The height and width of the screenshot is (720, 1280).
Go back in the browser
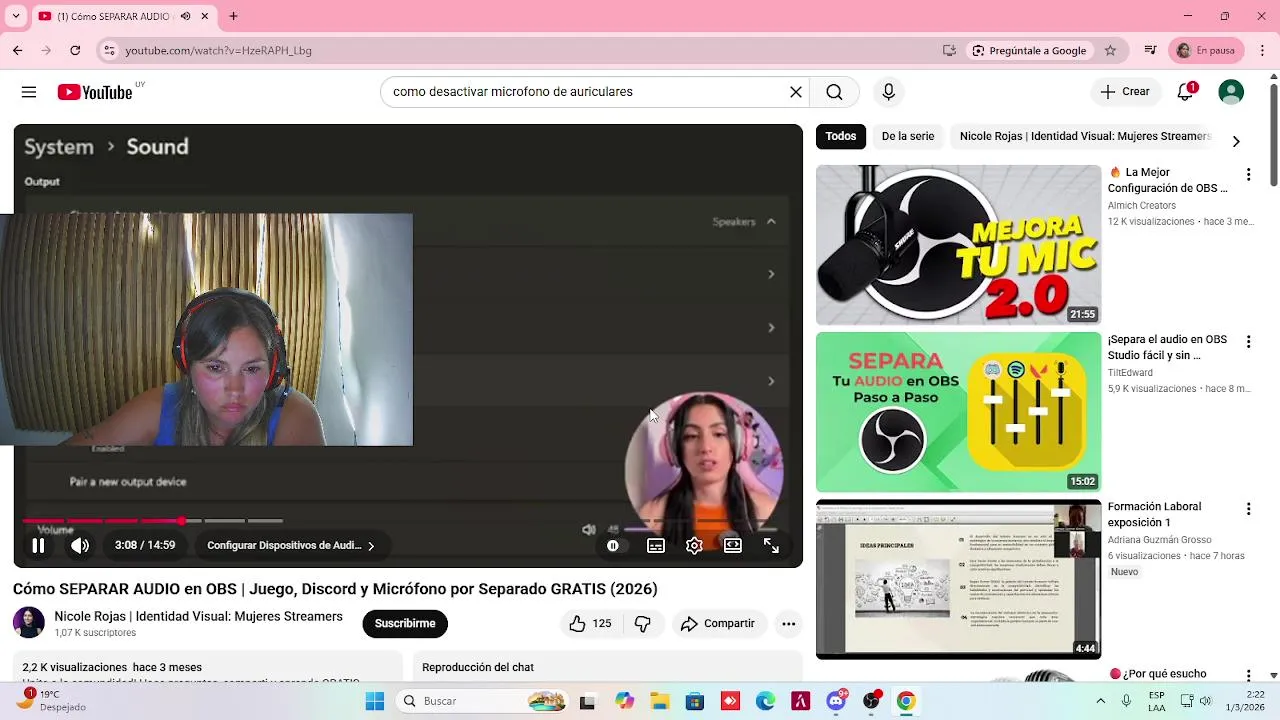tap(17, 50)
